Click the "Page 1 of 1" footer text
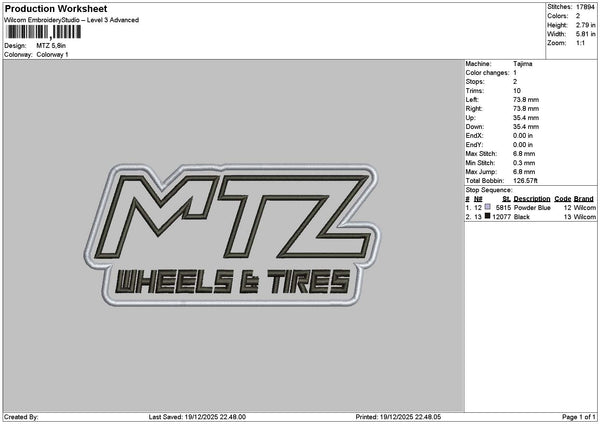 point(579,417)
